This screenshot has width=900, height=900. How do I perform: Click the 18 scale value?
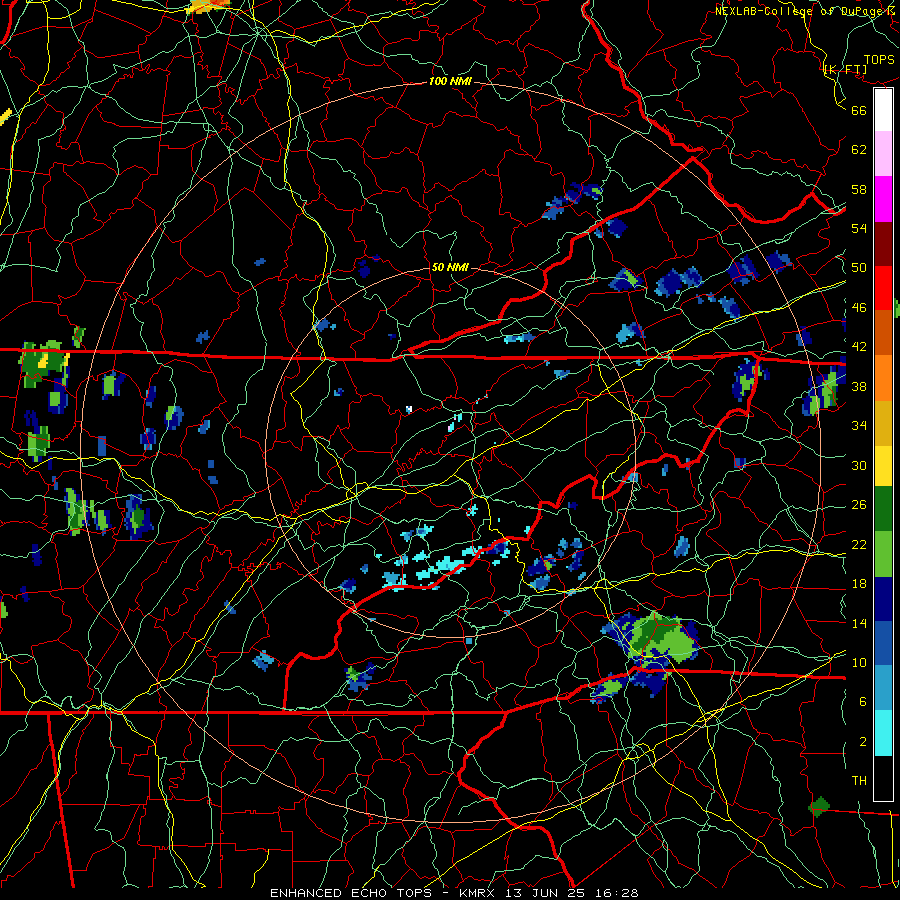859,584
